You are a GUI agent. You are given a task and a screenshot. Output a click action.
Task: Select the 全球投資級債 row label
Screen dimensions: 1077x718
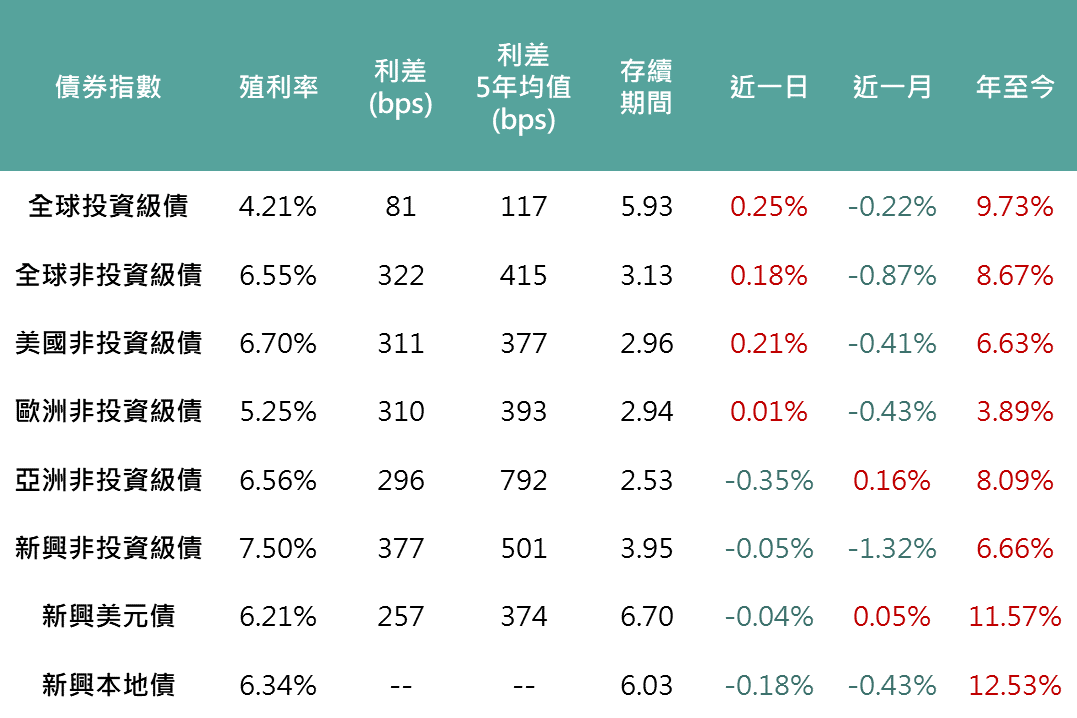click(108, 207)
